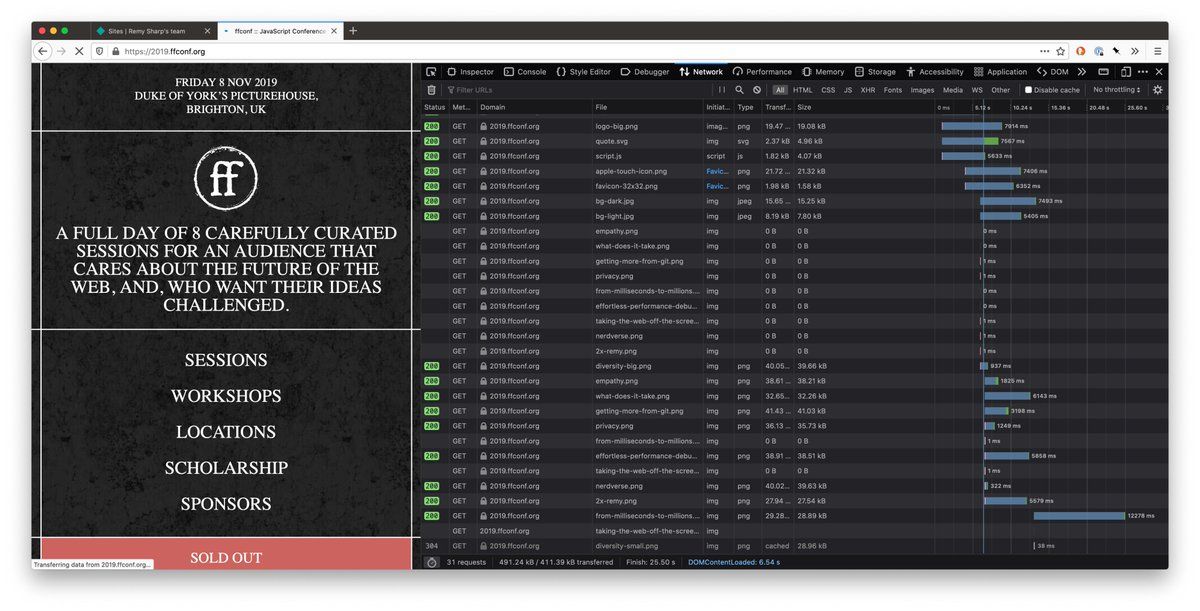Filter requests by Media
The image size is (1200, 611).
pyautogui.click(x=953, y=90)
